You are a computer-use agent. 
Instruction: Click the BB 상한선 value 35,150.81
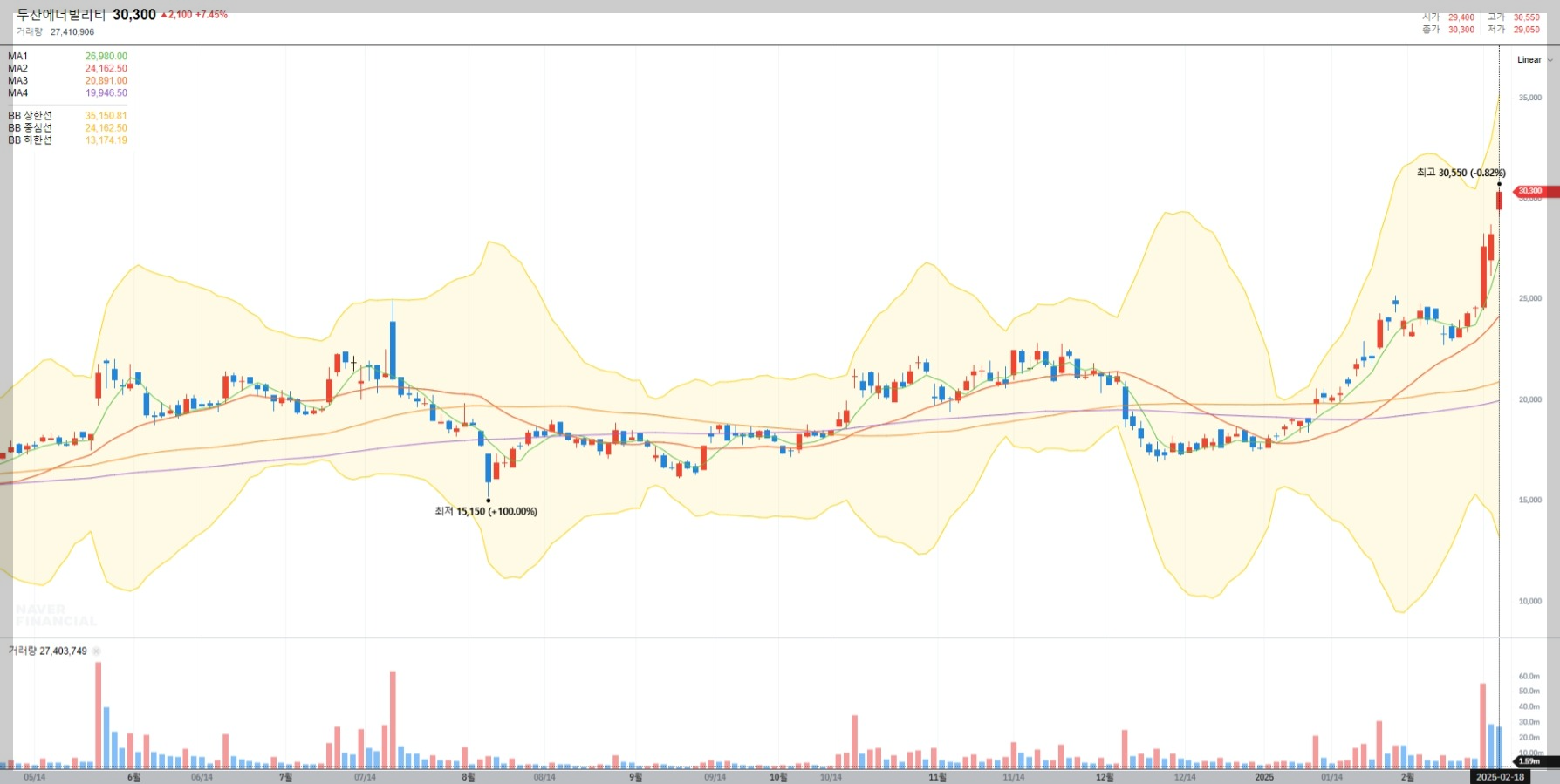(x=106, y=116)
